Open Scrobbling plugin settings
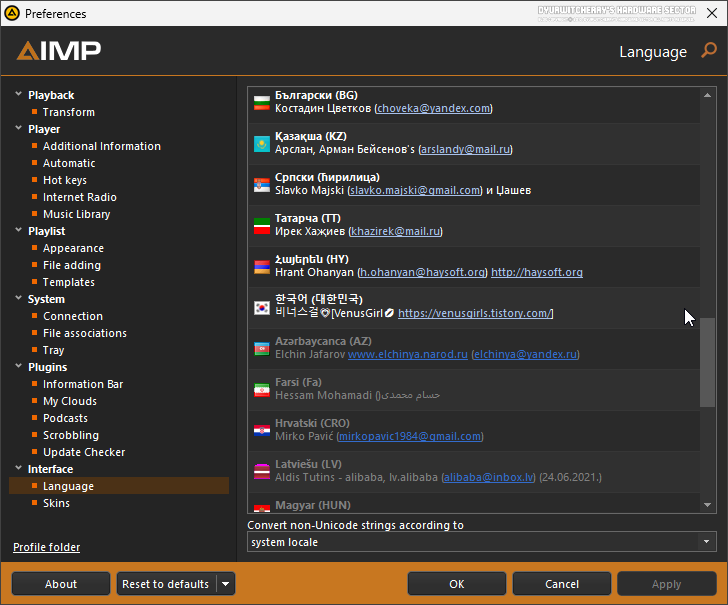 71,435
